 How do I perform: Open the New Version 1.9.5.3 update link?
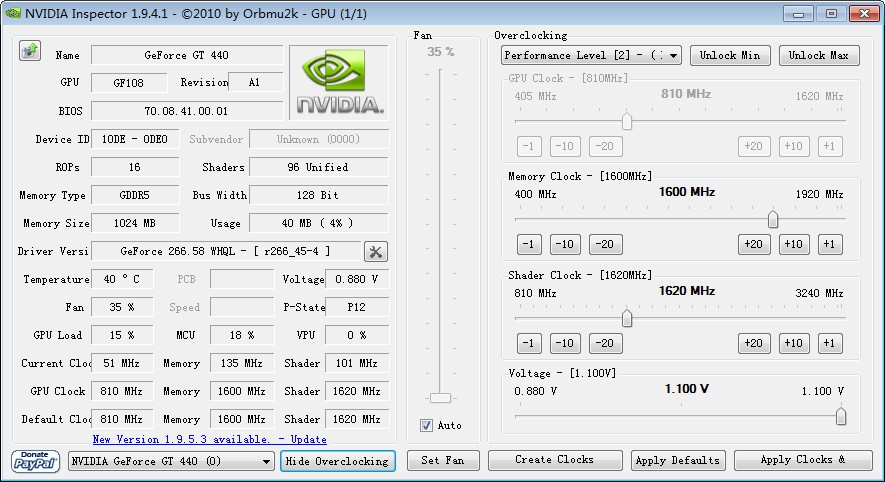click(209, 439)
